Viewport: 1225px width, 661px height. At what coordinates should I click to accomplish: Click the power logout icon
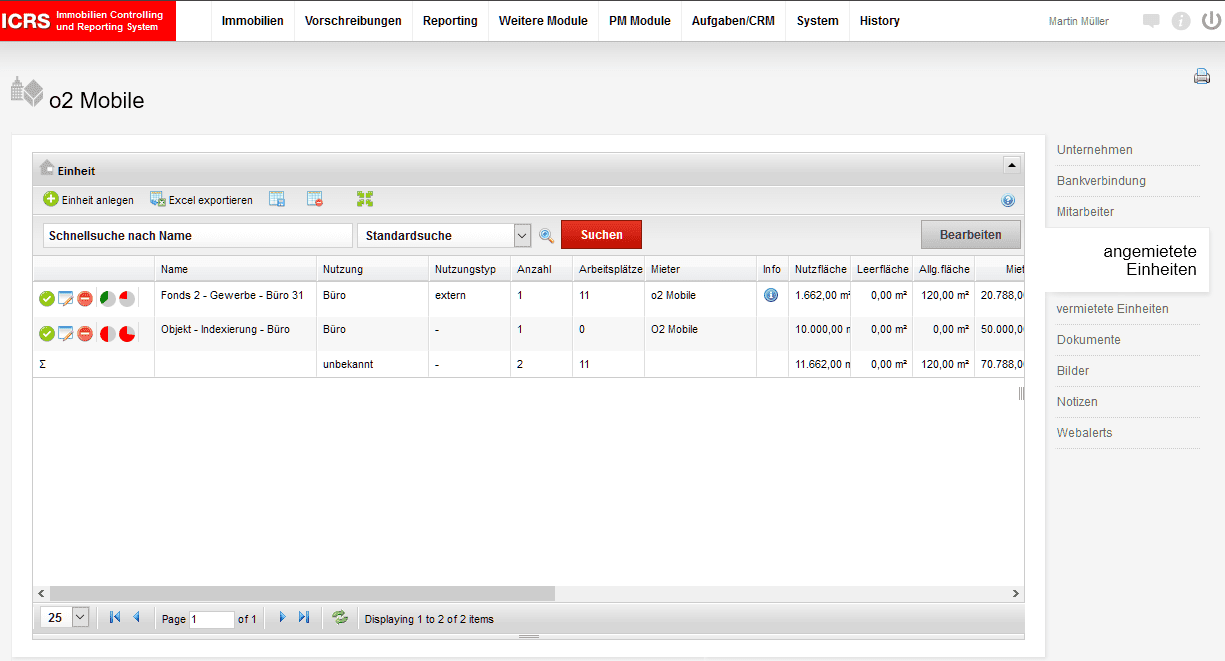(x=1210, y=21)
